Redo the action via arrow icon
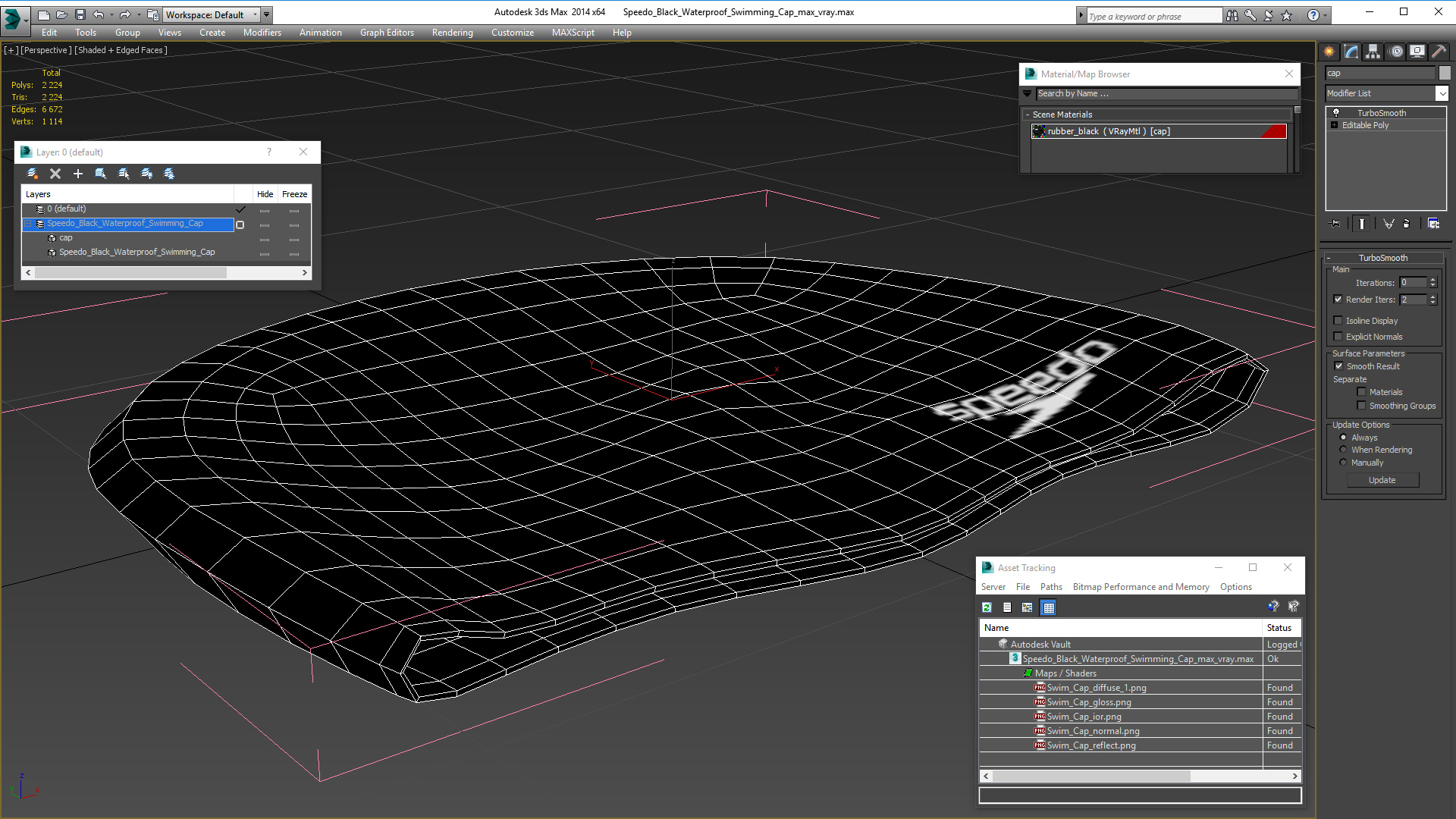The image size is (1456, 819). coord(125,14)
